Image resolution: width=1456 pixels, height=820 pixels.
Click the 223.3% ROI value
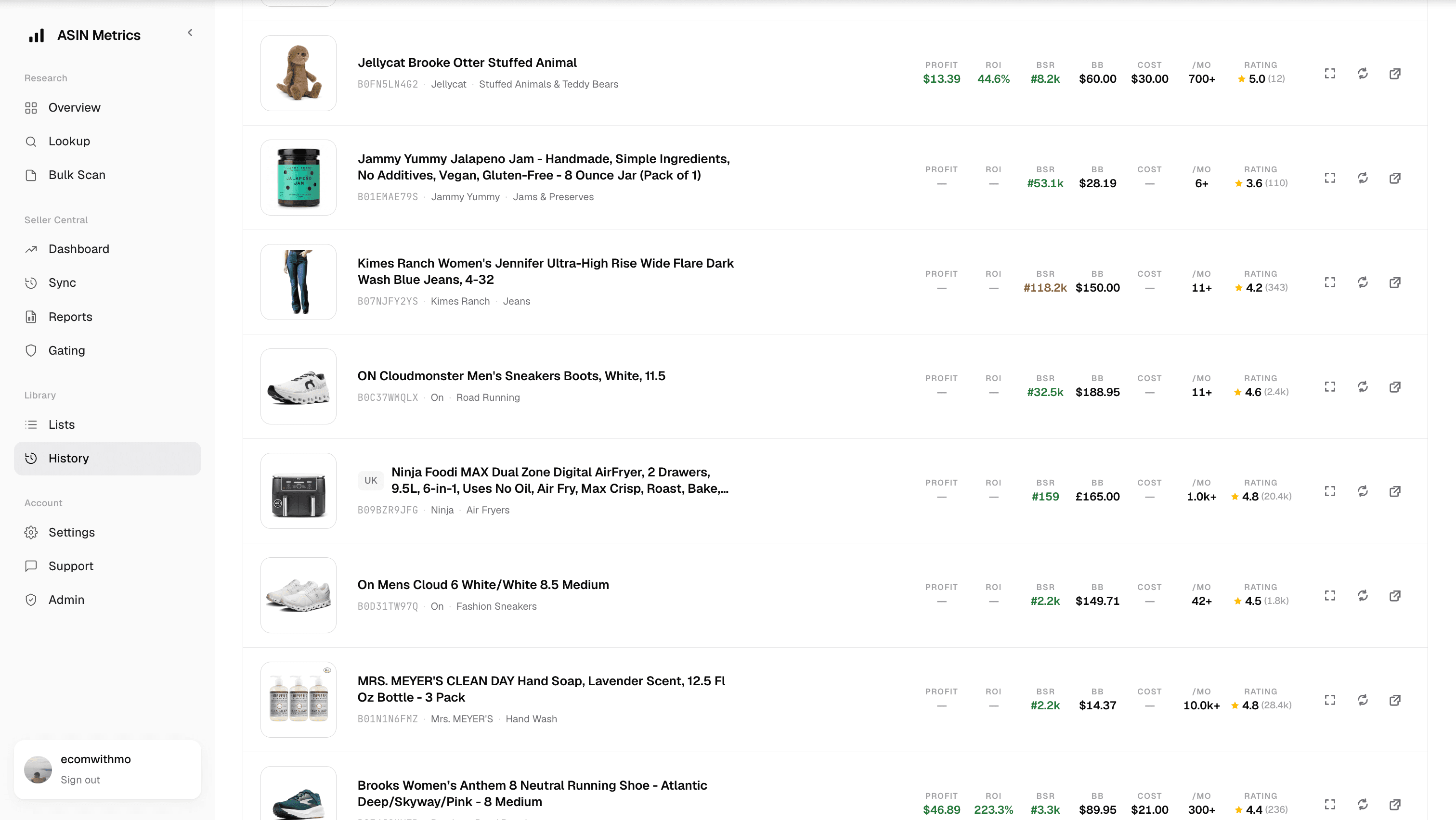(x=993, y=810)
